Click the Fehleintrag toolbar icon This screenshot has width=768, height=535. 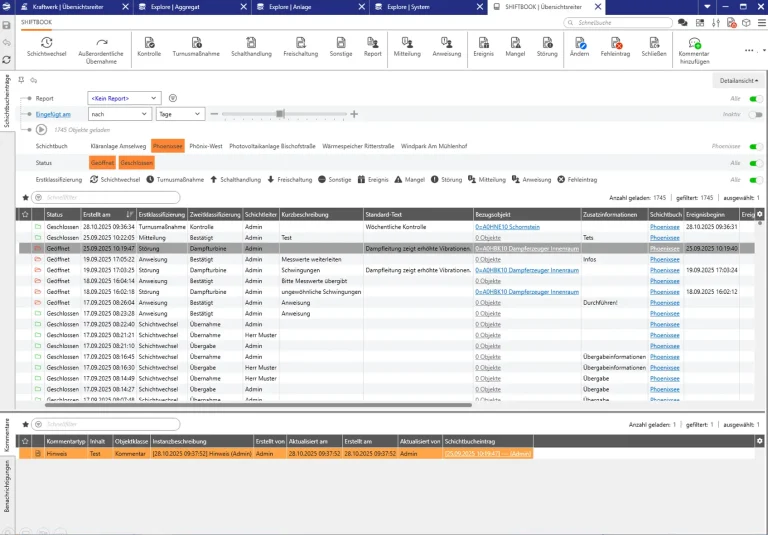615,43
